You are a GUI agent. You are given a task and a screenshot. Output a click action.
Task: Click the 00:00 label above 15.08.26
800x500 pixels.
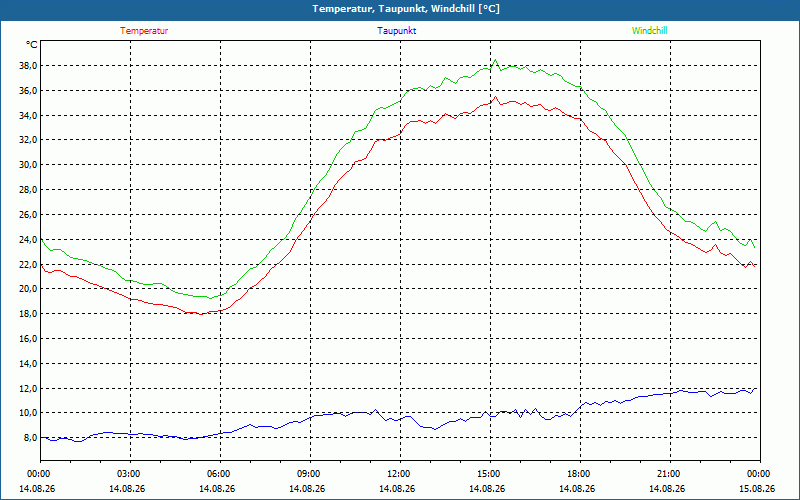[x=760, y=474]
